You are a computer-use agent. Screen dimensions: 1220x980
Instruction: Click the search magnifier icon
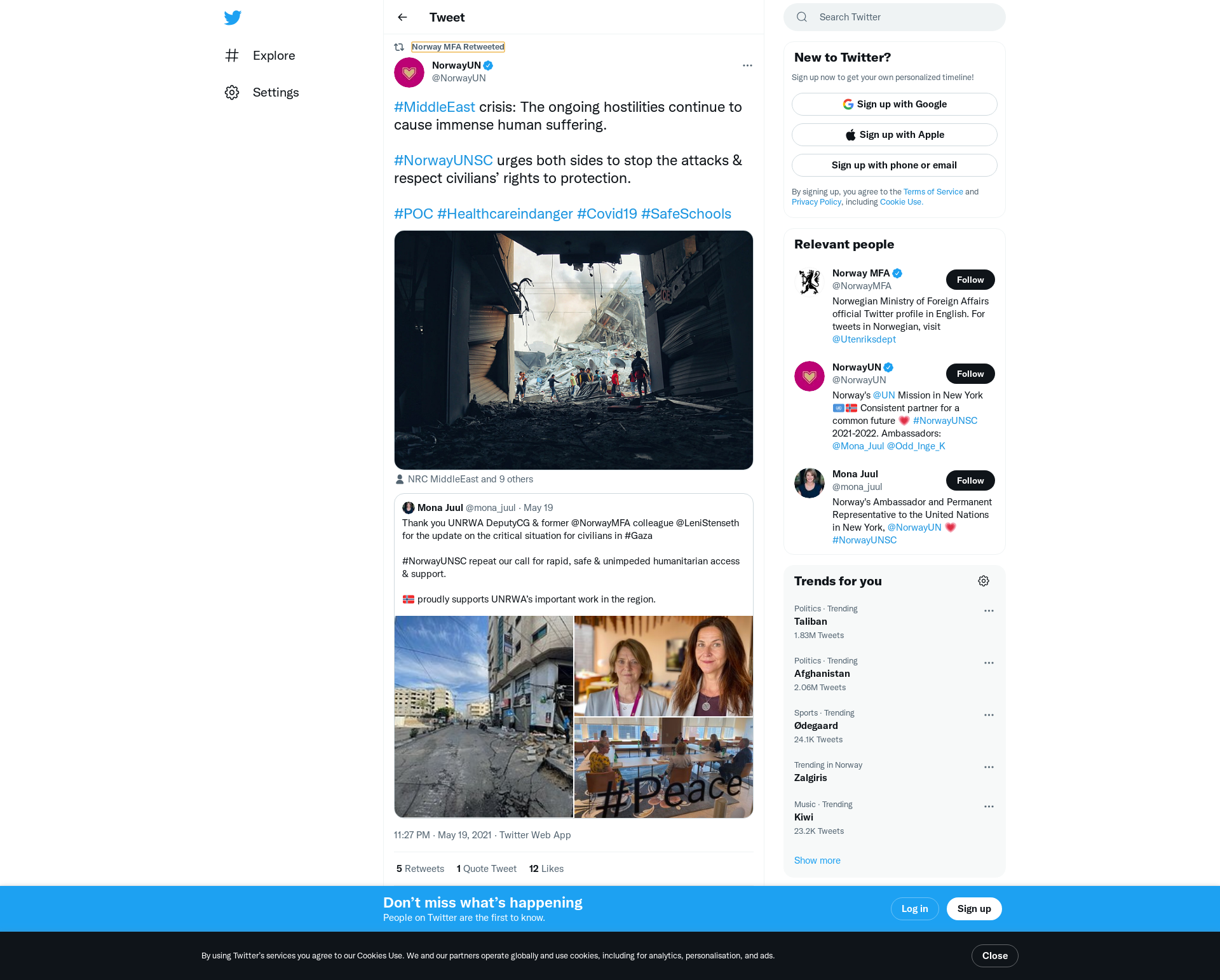coord(802,17)
